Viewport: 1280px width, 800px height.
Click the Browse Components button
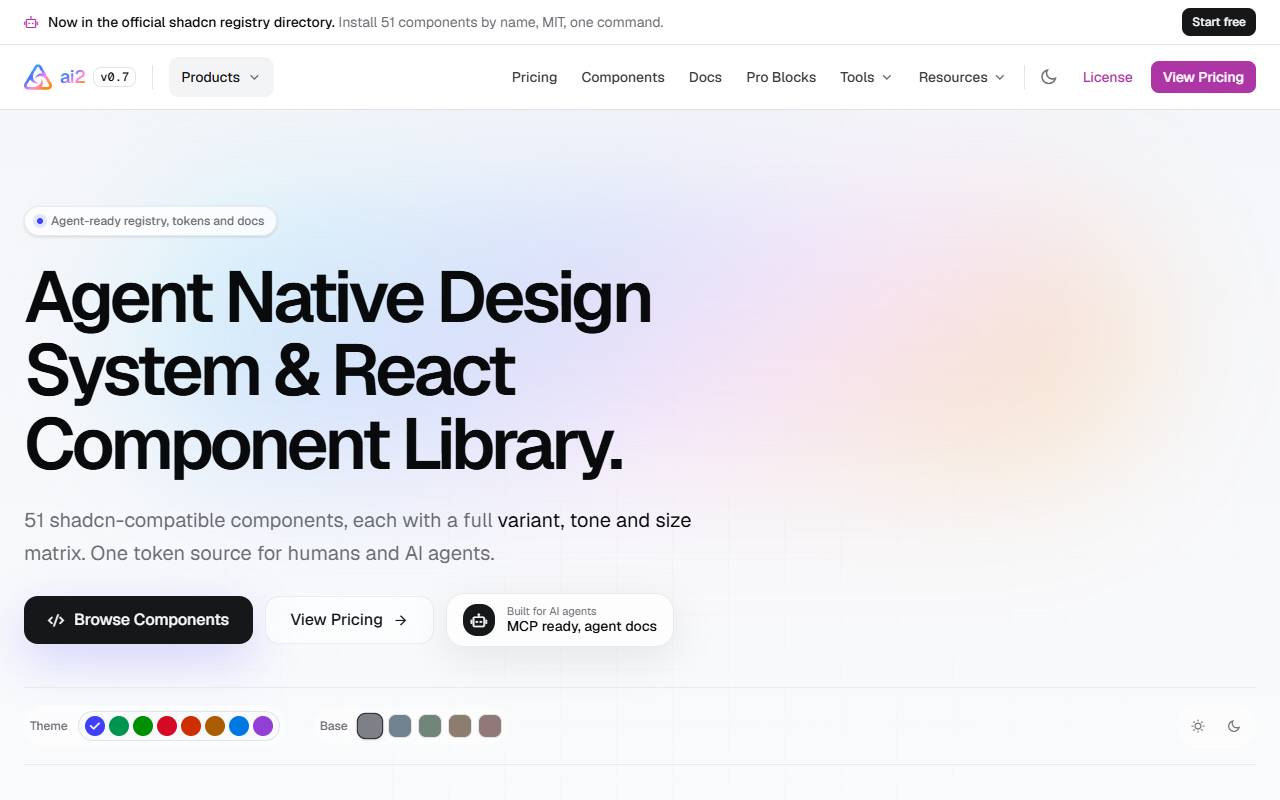pyautogui.click(x=139, y=620)
